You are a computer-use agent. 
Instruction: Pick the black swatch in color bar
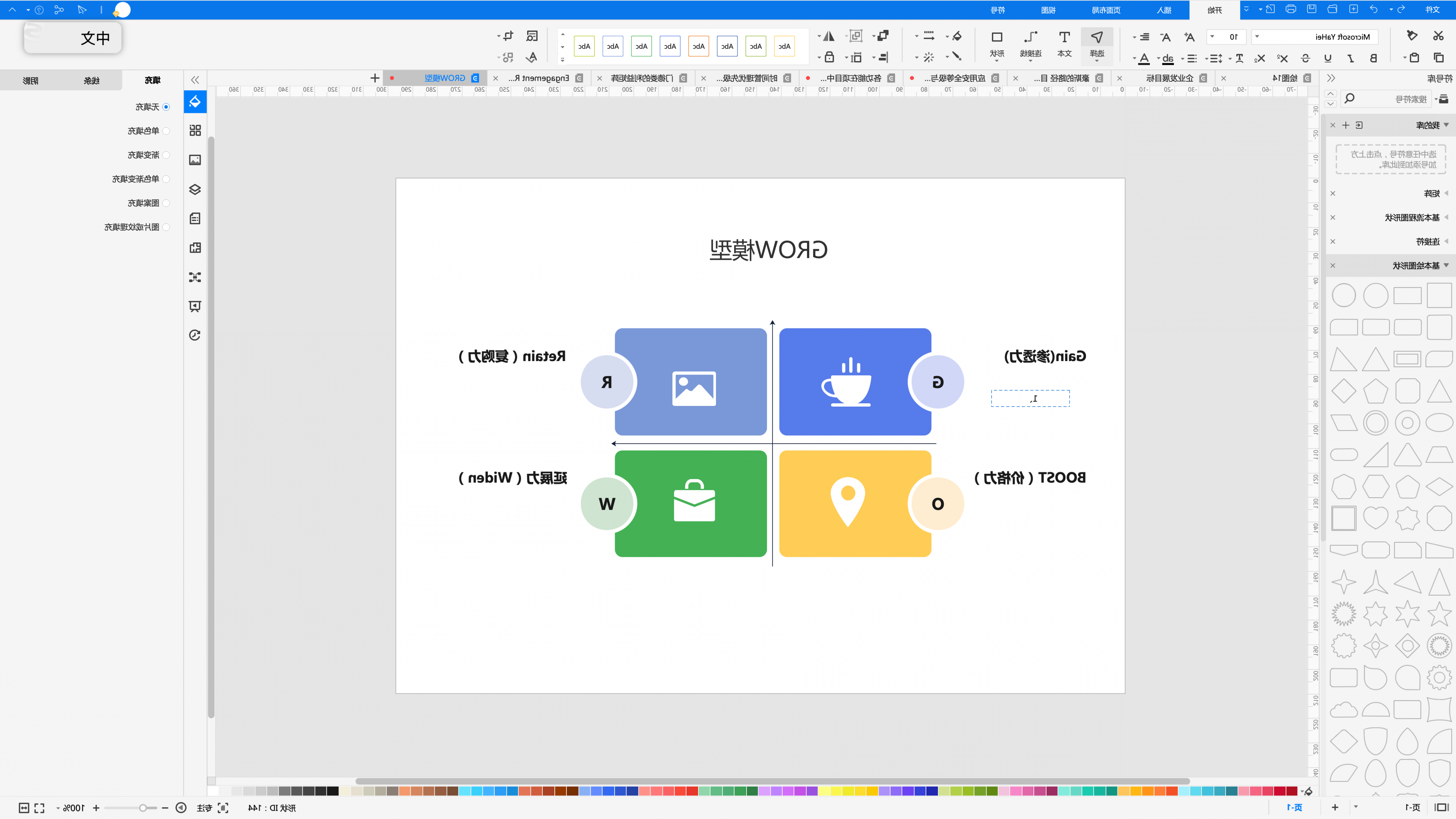coord(333,791)
